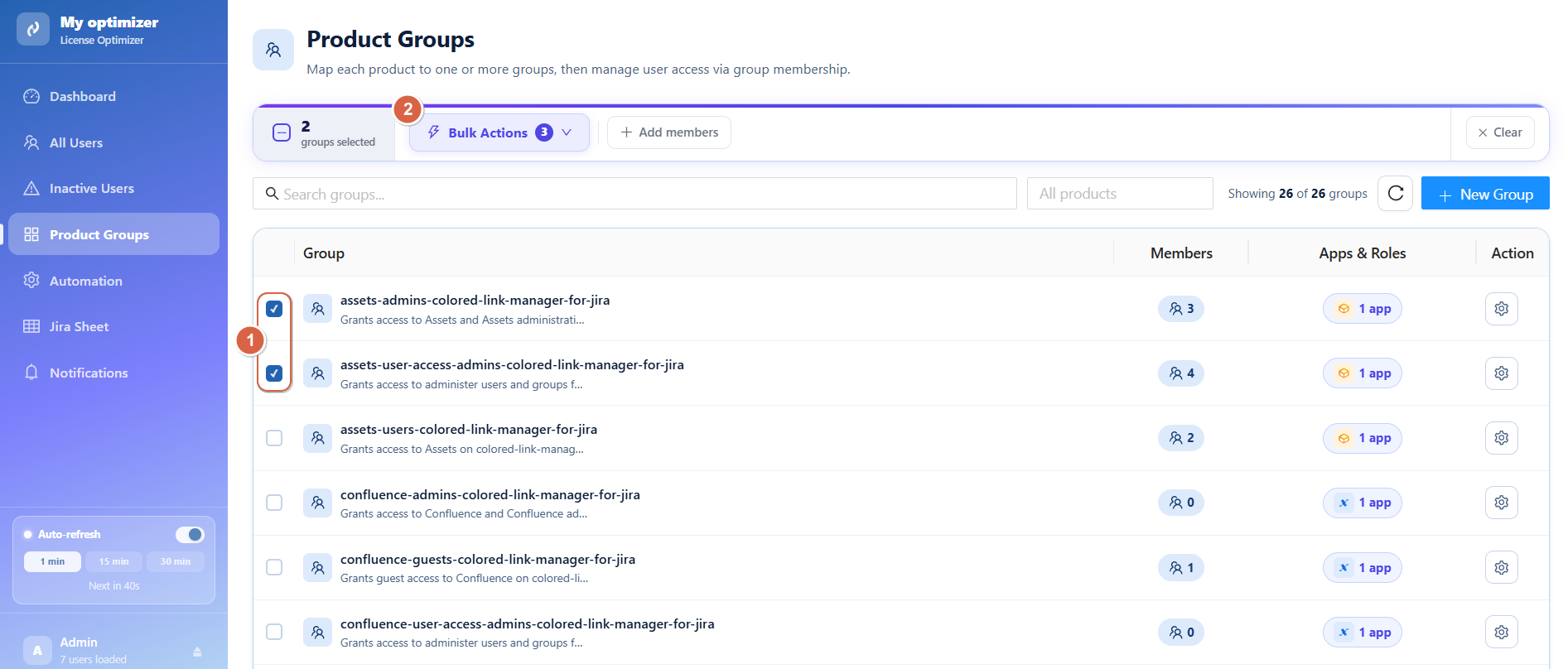Click the Admin avatar icon

(37, 650)
